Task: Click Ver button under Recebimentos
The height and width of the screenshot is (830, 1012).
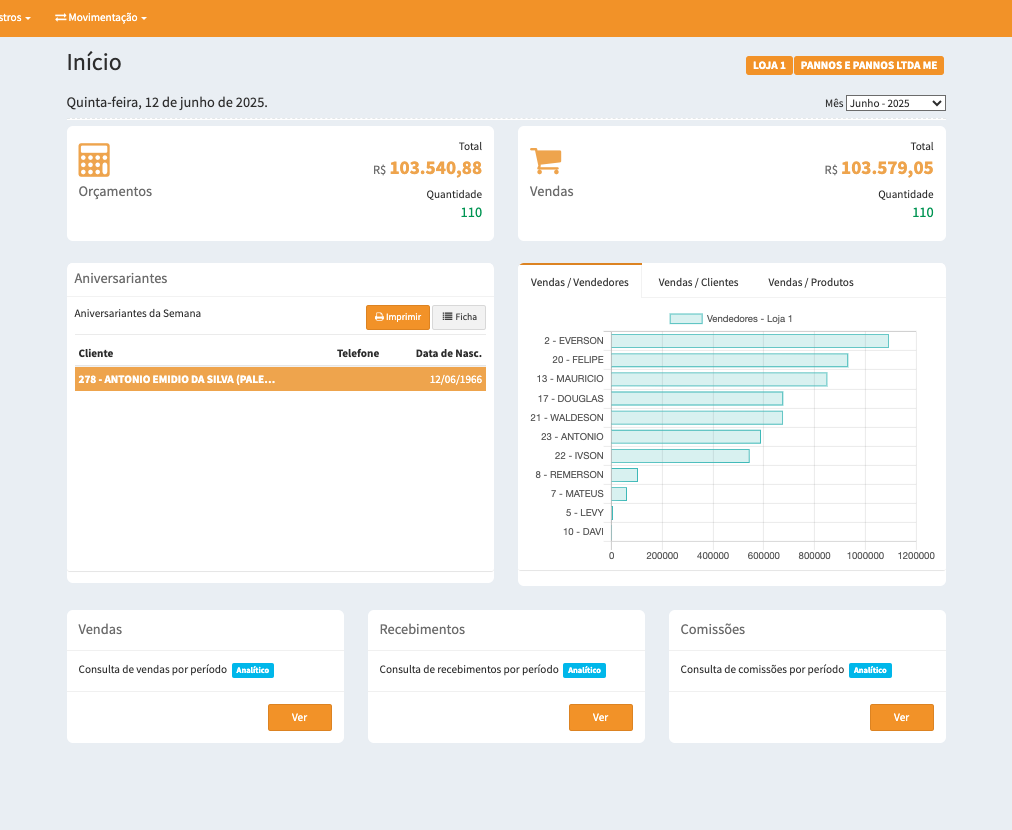Action: (600, 717)
